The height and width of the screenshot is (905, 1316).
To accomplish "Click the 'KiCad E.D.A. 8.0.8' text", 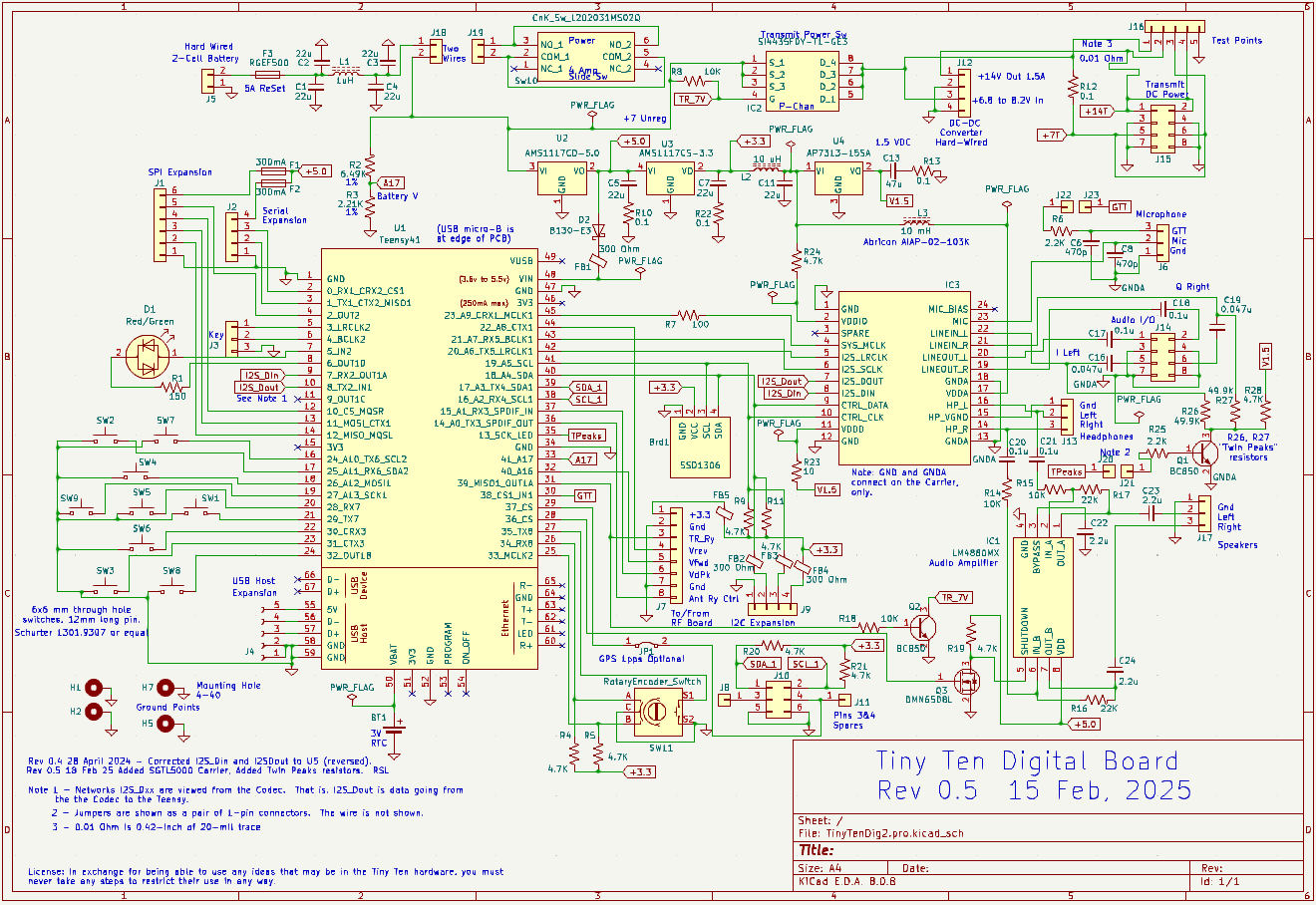I will click(x=847, y=881).
